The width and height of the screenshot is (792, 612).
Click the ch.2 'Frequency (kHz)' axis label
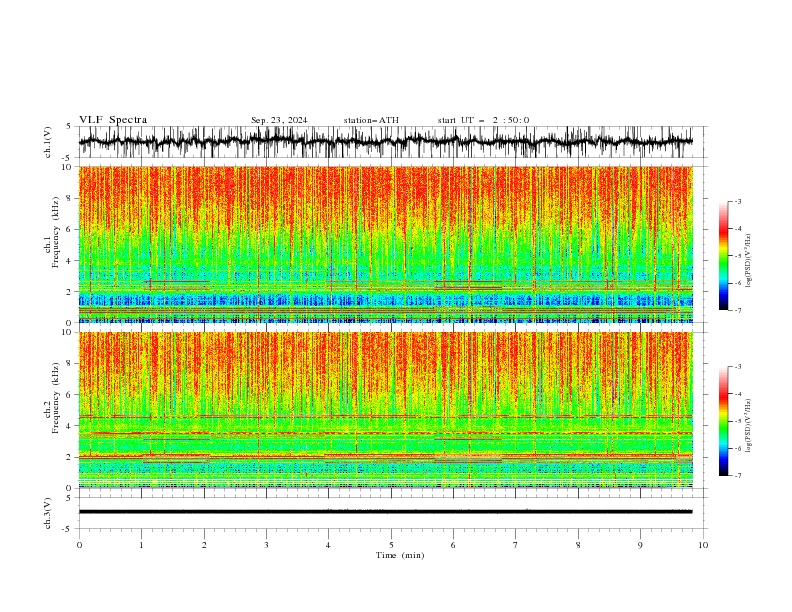pyautogui.click(x=56, y=398)
